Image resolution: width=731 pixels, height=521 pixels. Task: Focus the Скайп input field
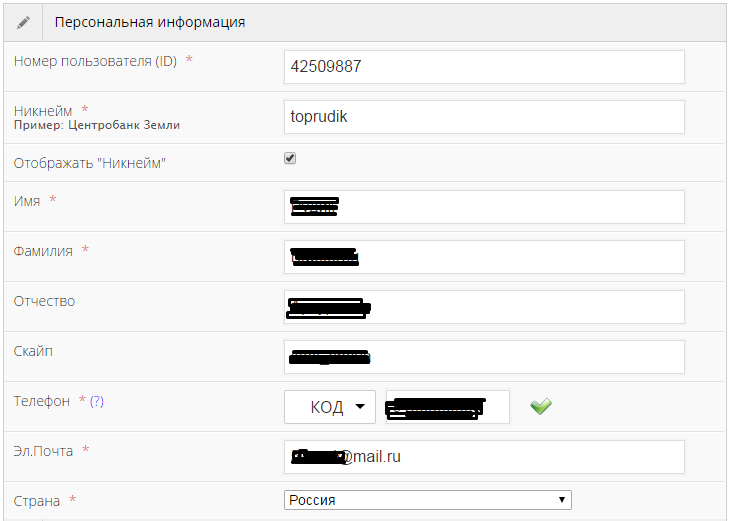[484, 356]
